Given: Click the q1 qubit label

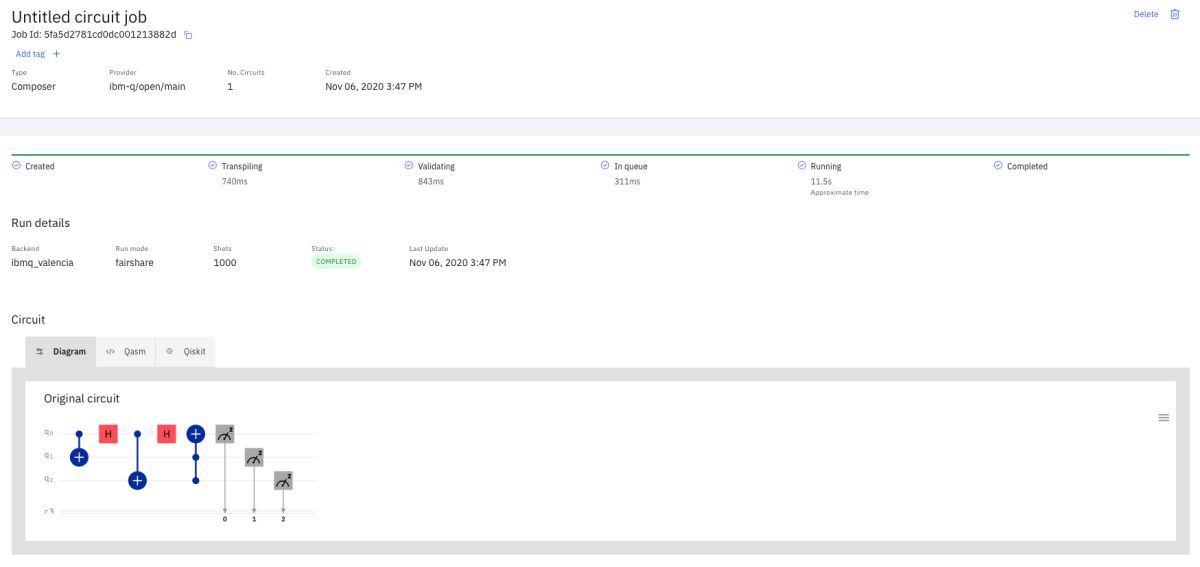Looking at the screenshot, I should tap(48, 457).
